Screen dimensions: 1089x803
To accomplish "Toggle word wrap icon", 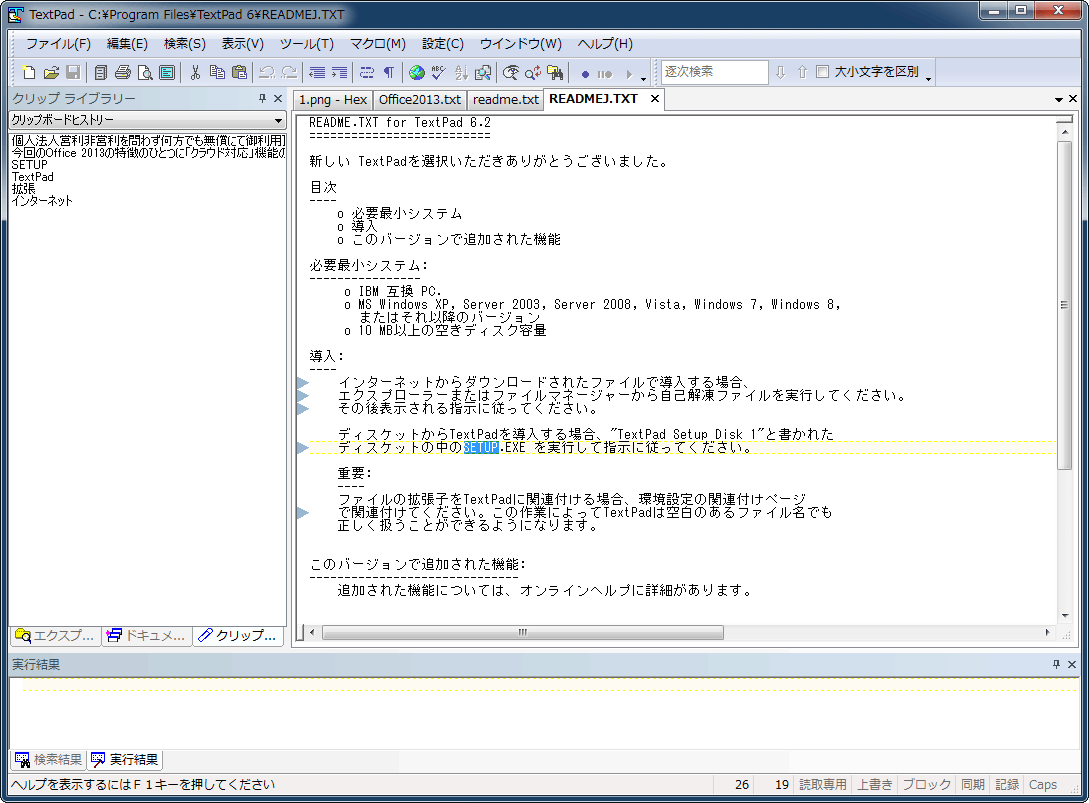I will pos(367,72).
